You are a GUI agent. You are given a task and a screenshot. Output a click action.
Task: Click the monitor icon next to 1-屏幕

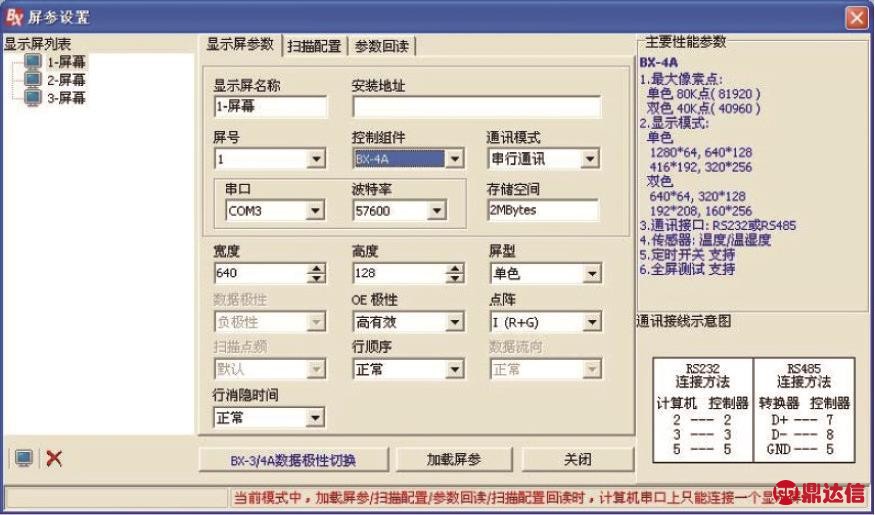click(x=33, y=61)
